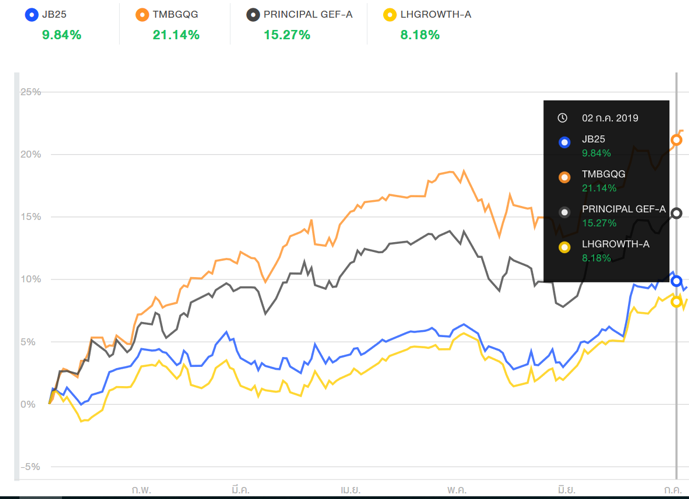Click the yellow LHGROWTH-A legend circle icon

[x=391, y=15]
